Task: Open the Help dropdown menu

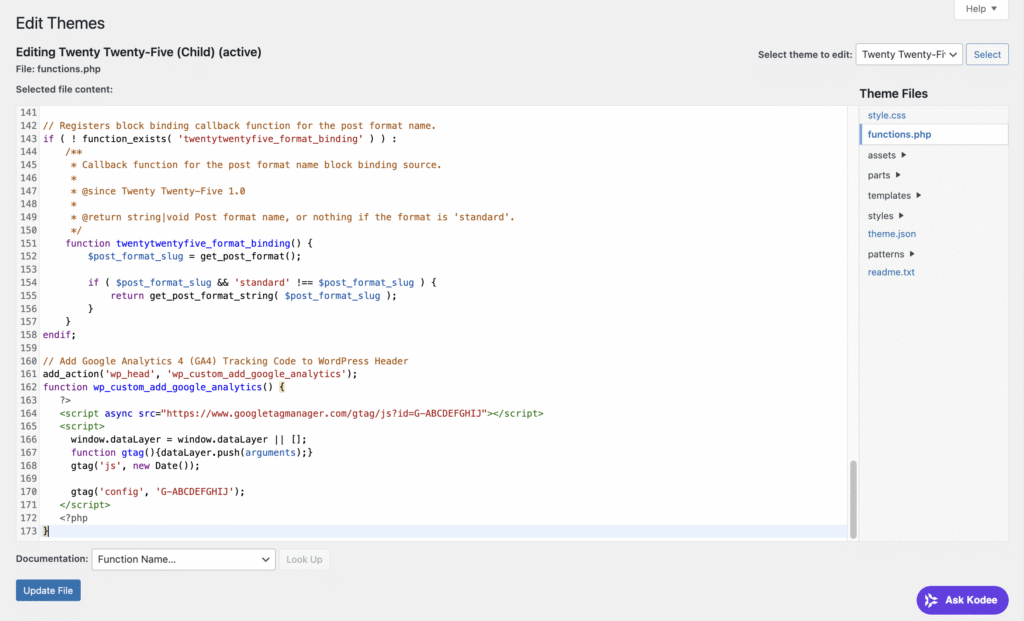Action: (979, 9)
